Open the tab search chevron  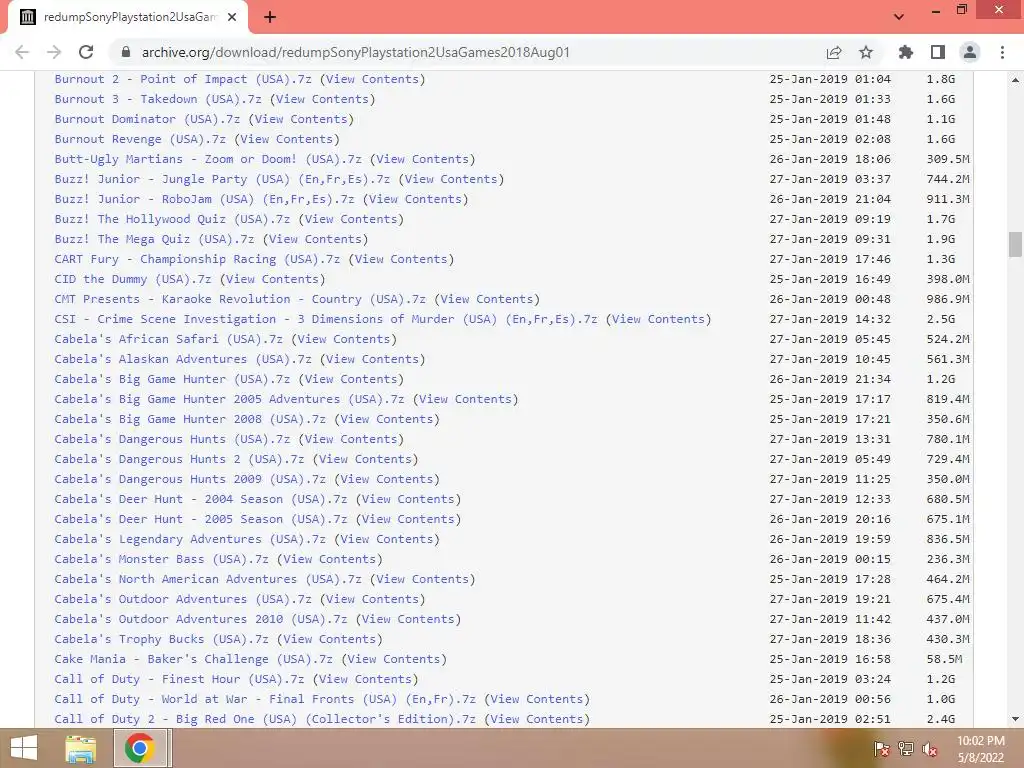click(x=899, y=17)
